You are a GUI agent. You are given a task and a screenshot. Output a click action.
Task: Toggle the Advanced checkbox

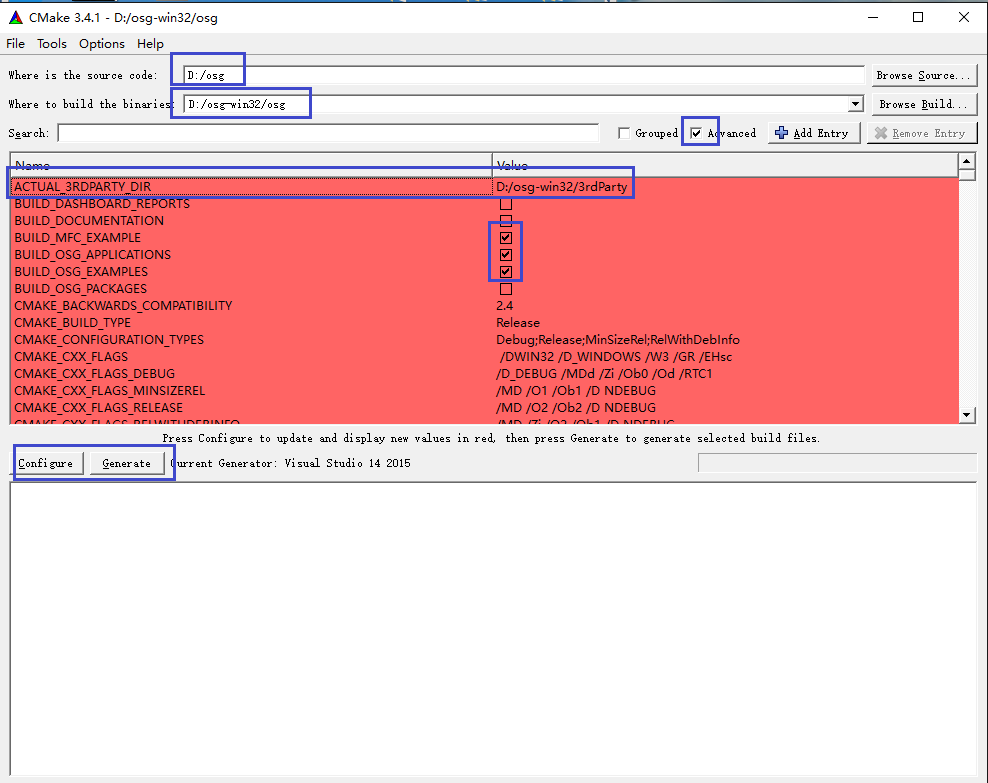[x=696, y=133]
